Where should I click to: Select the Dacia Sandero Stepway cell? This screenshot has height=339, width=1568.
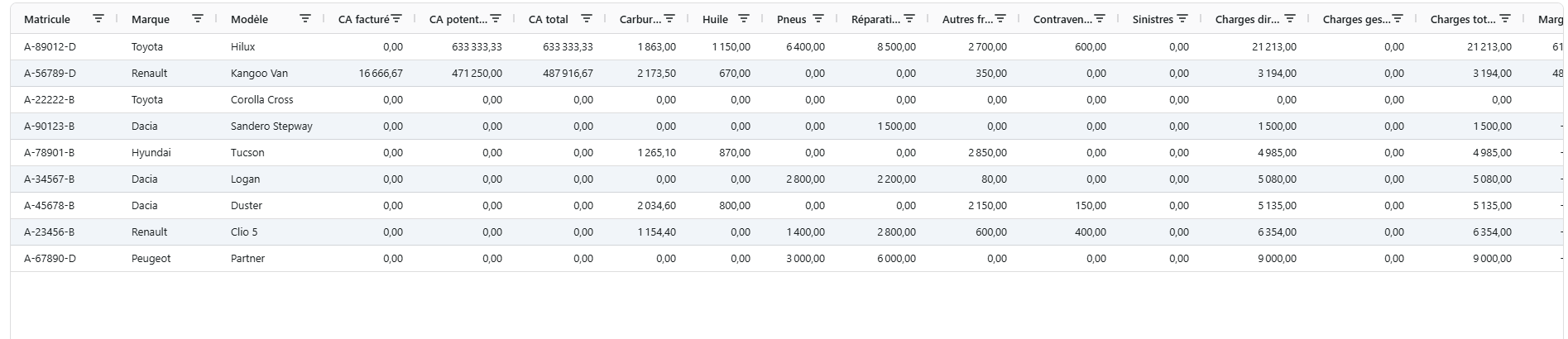[271, 127]
